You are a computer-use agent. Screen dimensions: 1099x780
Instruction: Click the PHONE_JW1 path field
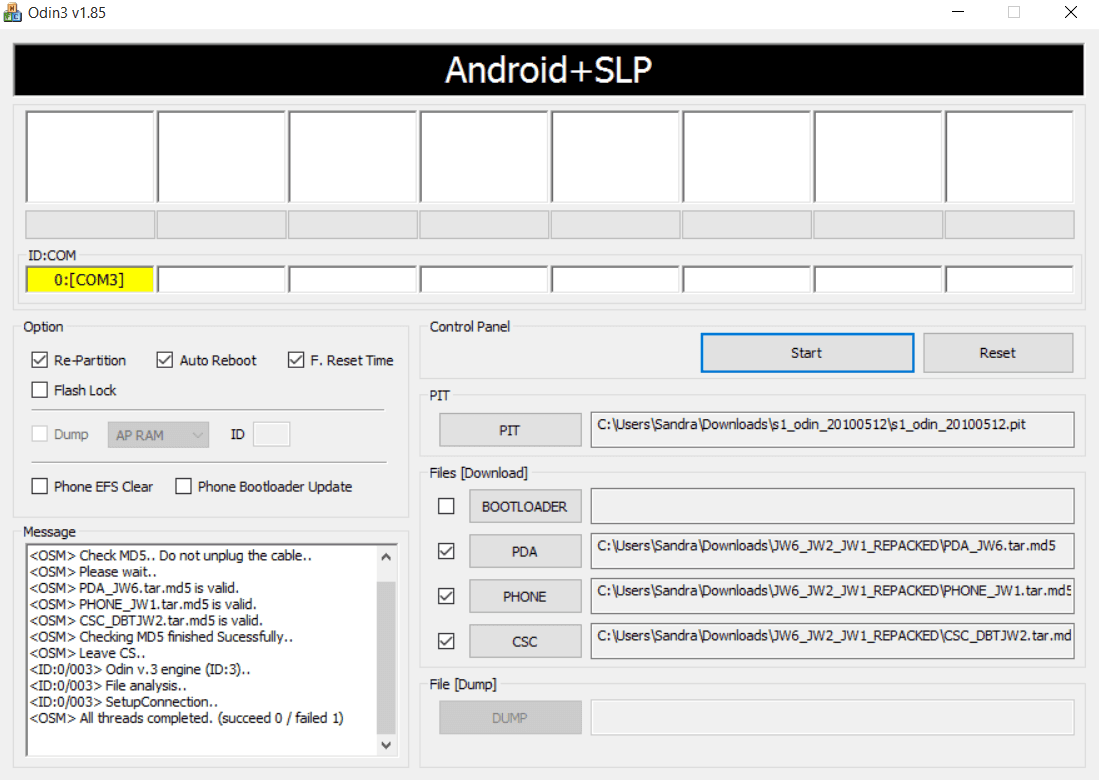832,596
